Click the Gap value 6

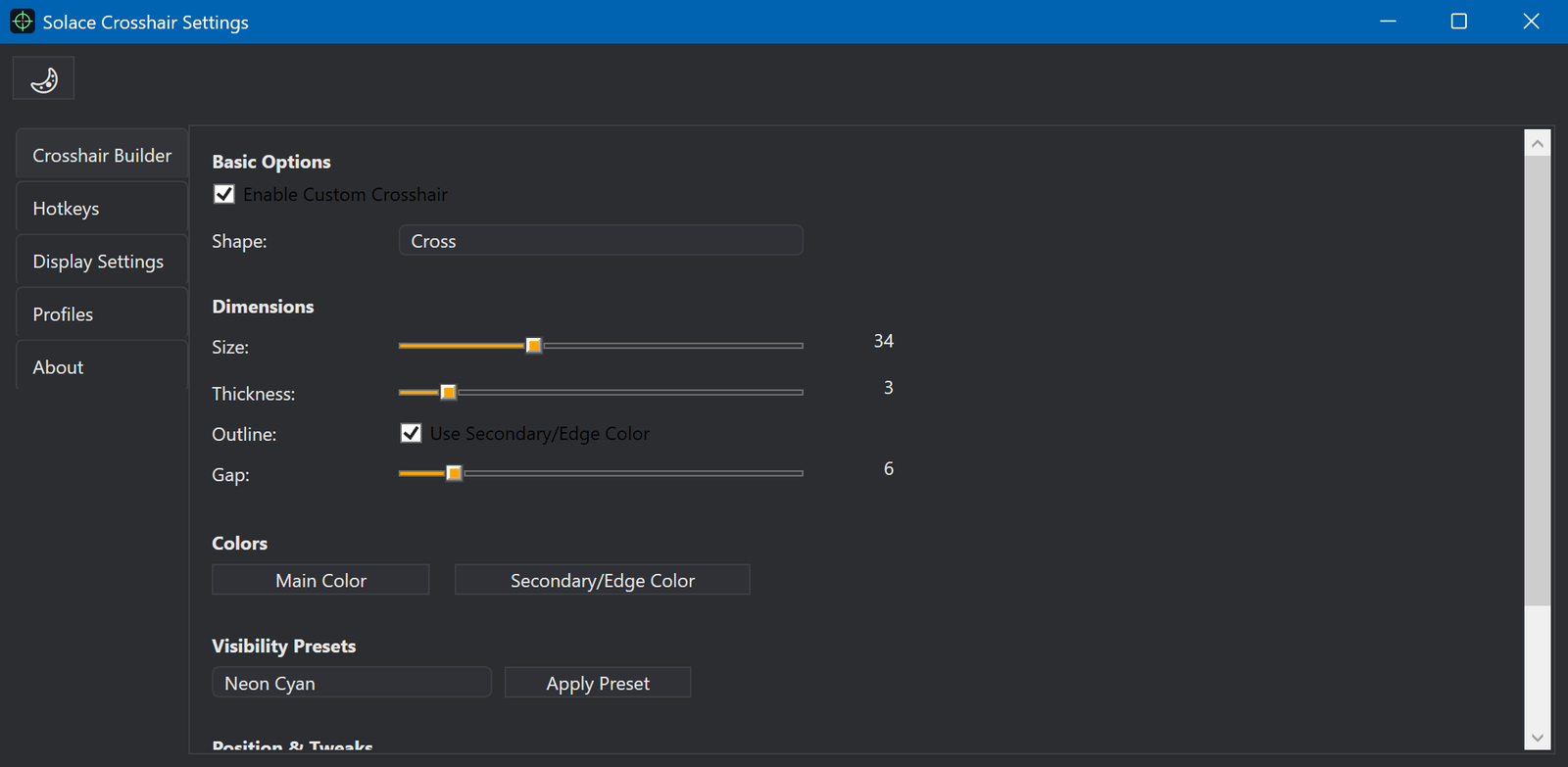click(x=889, y=469)
